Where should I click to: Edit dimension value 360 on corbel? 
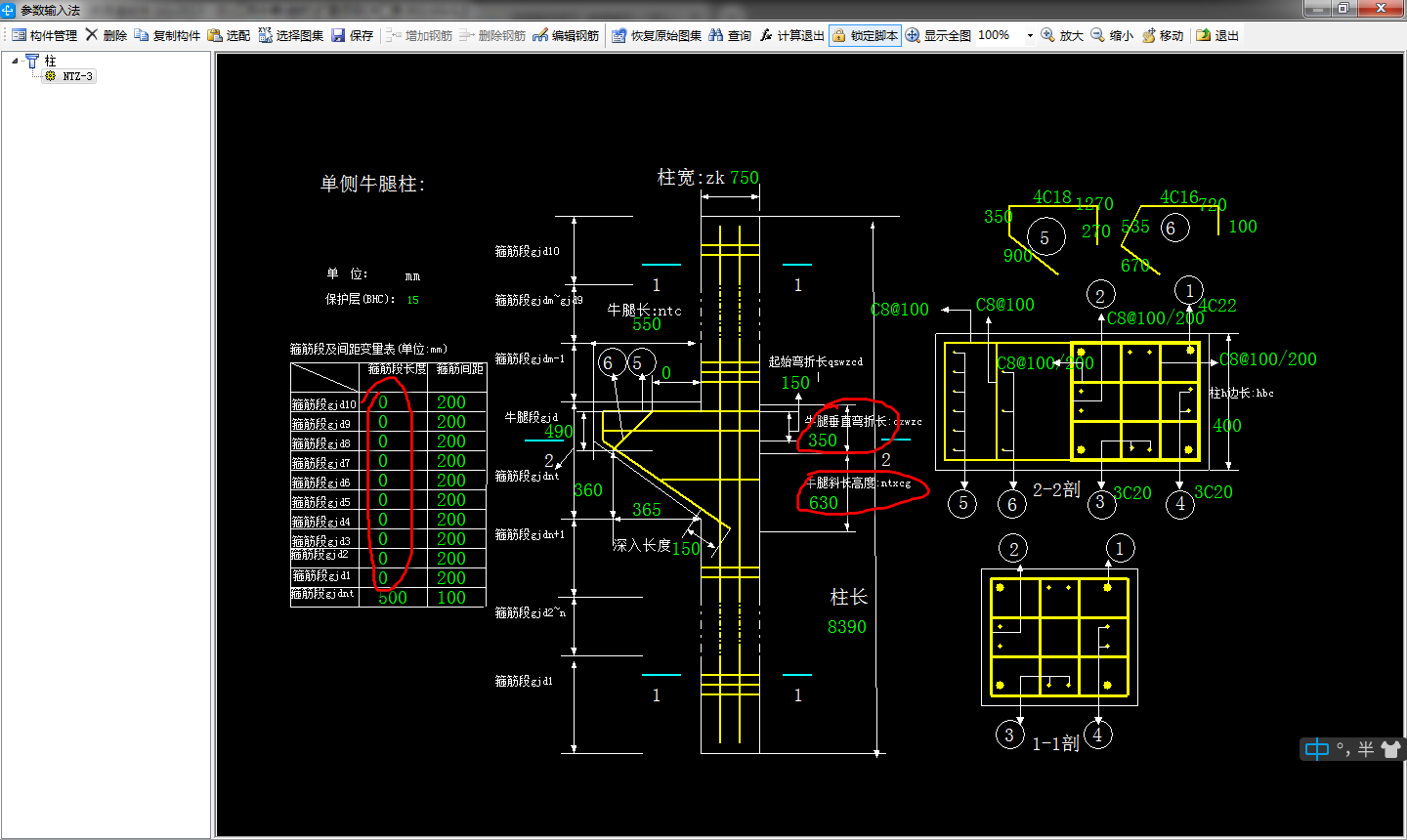click(x=588, y=490)
